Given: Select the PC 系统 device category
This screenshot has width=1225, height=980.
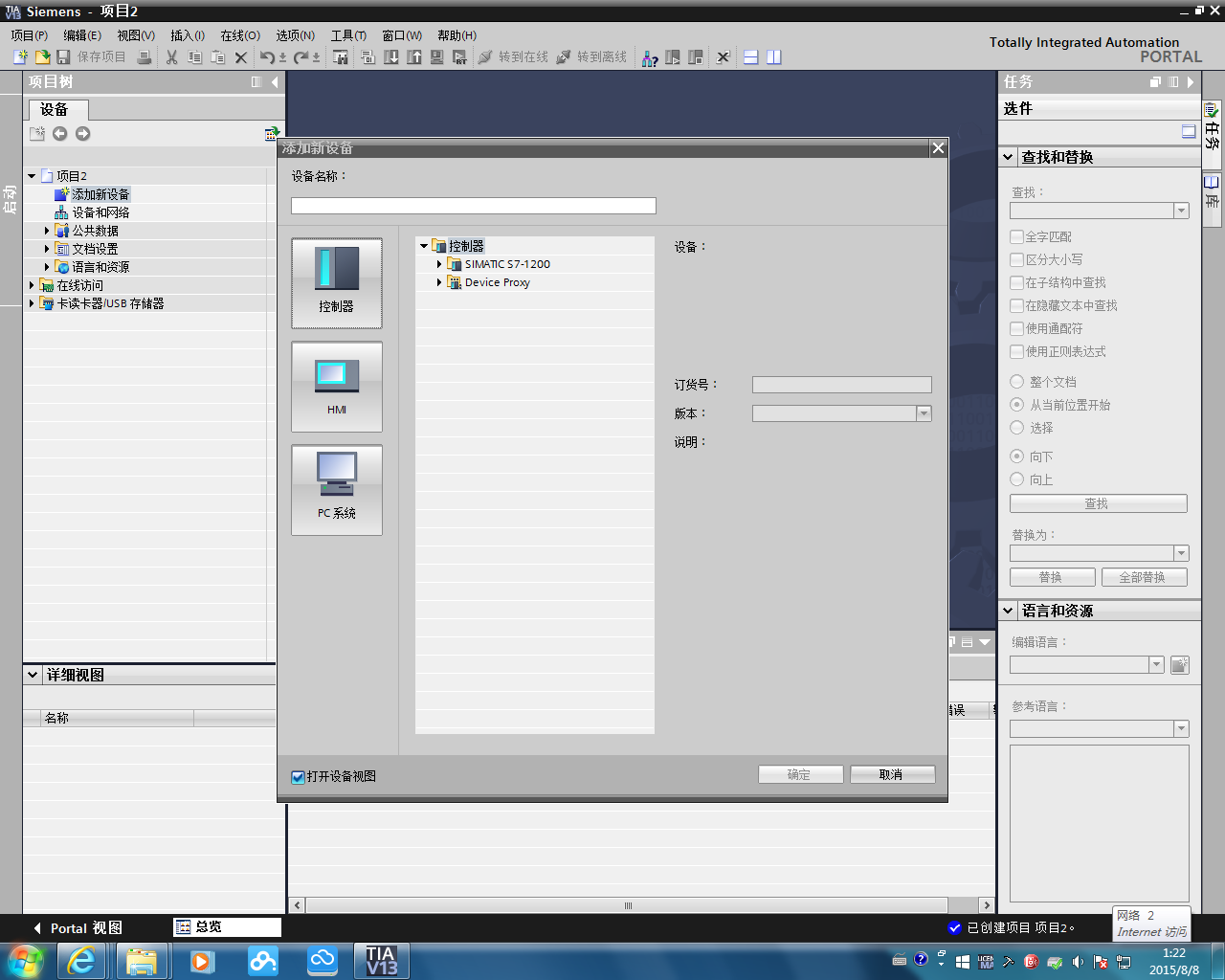Looking at the screenshot, I should tap(337, 490).
